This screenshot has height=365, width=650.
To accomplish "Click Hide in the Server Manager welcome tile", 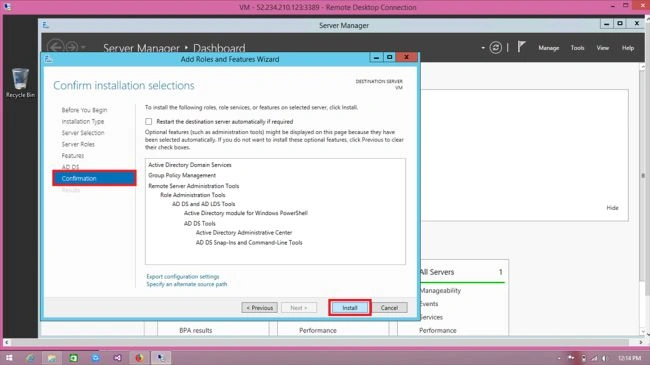I will (612, 208).
